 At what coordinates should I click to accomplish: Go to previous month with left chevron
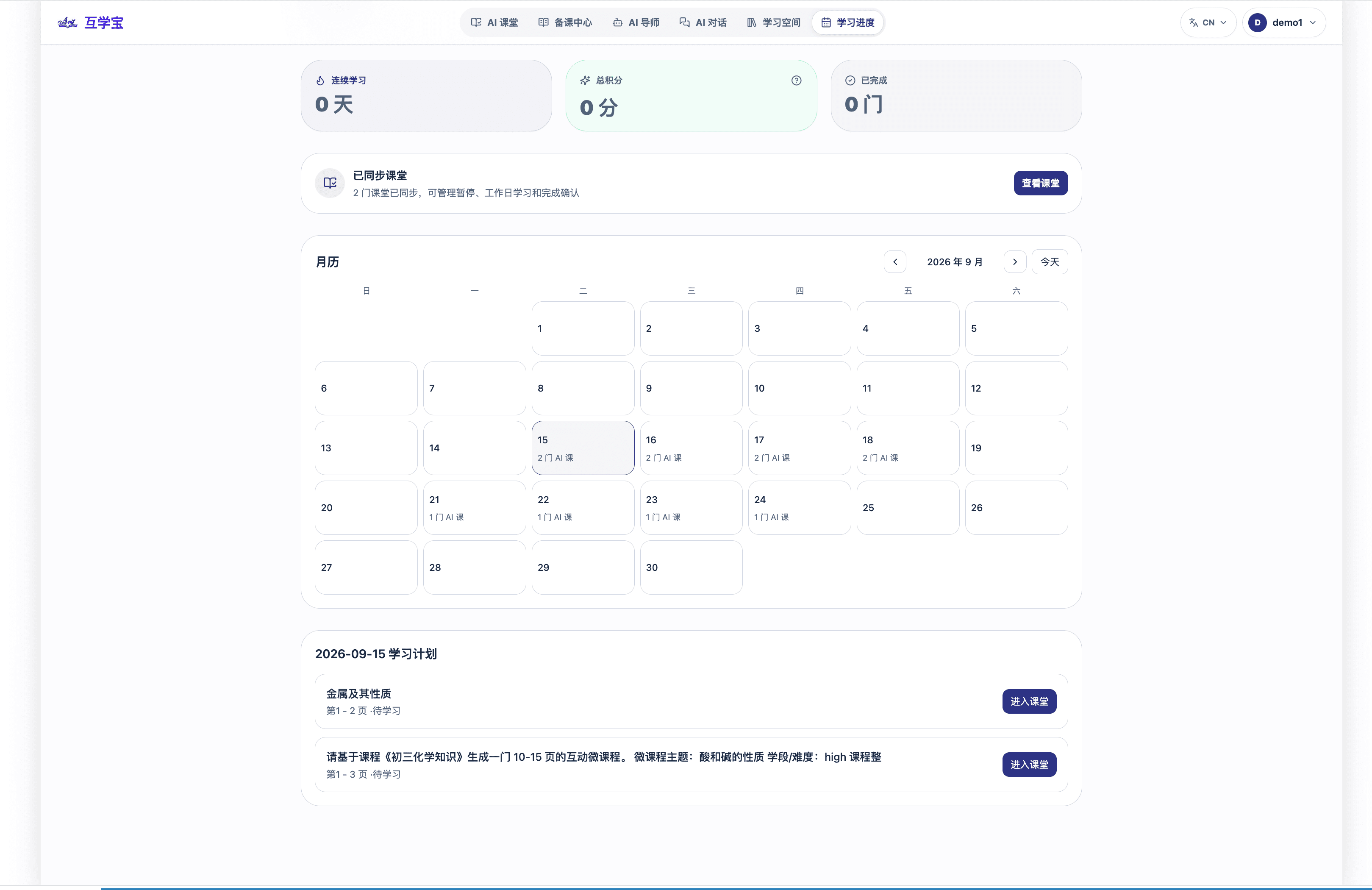pos(895,261)
